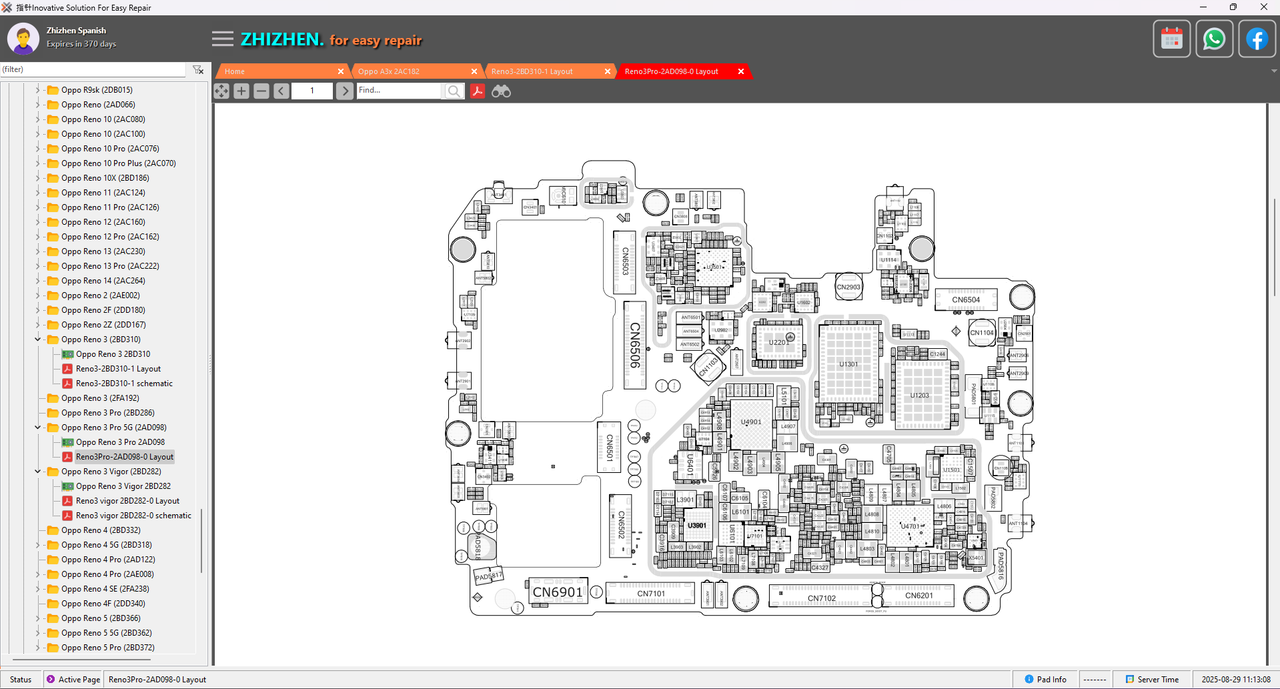Click the Server Time label in the status bar
Image resolution: width=1280 pixels, height=689 pixels.
point(1158,680)
